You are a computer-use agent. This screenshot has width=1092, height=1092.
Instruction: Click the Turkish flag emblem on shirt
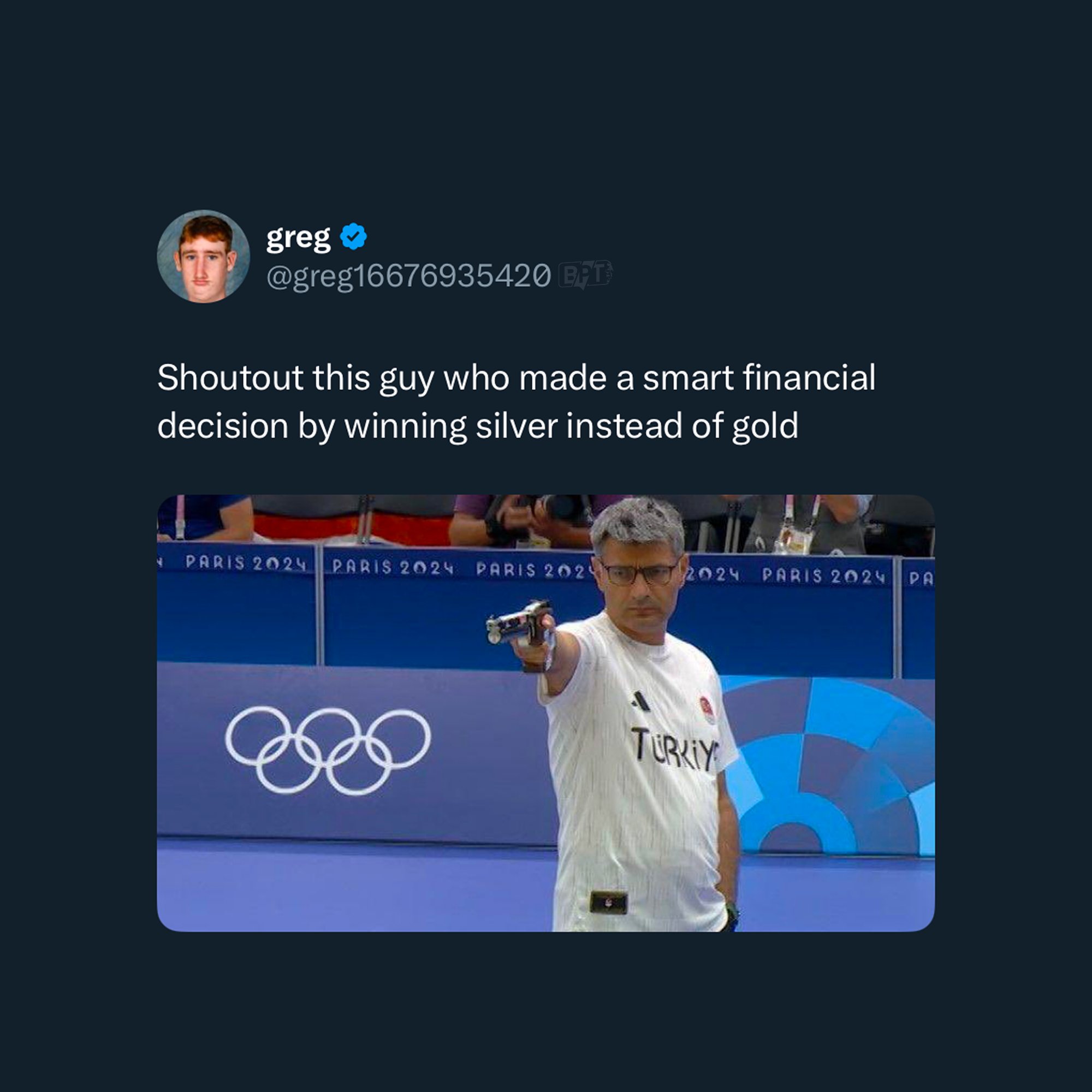707,709
